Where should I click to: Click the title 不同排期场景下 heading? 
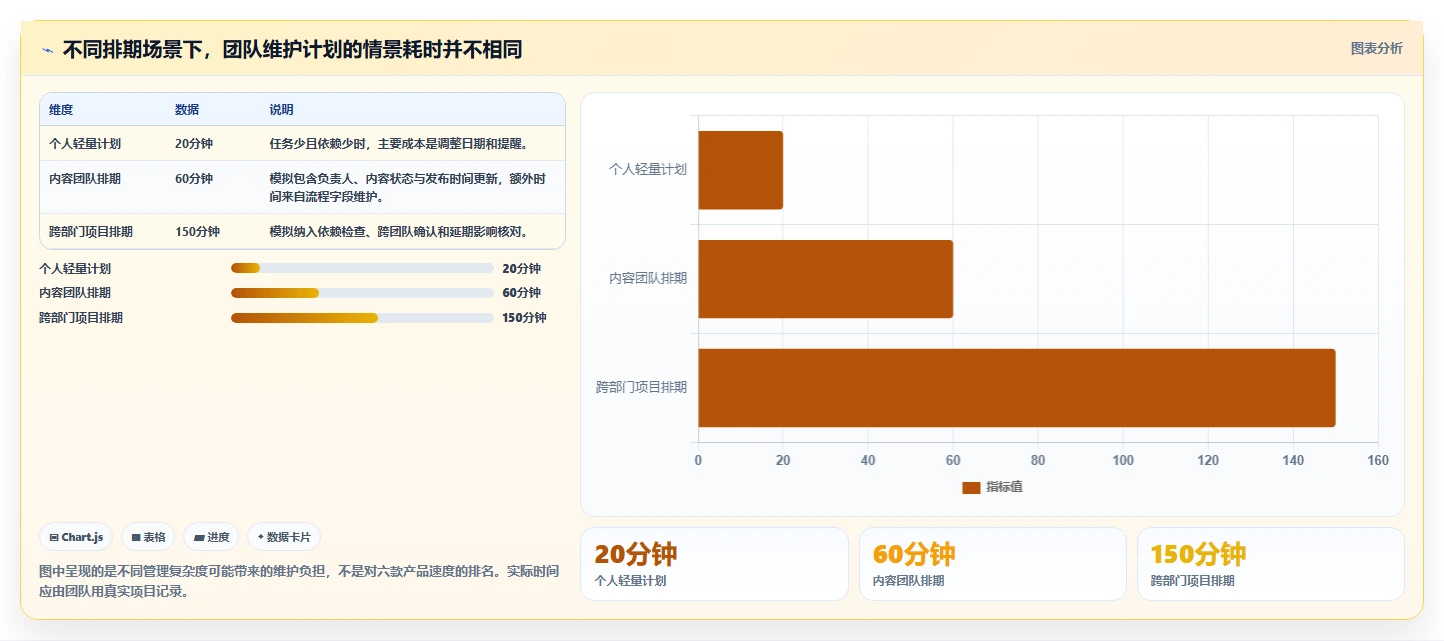coord(292,50)
